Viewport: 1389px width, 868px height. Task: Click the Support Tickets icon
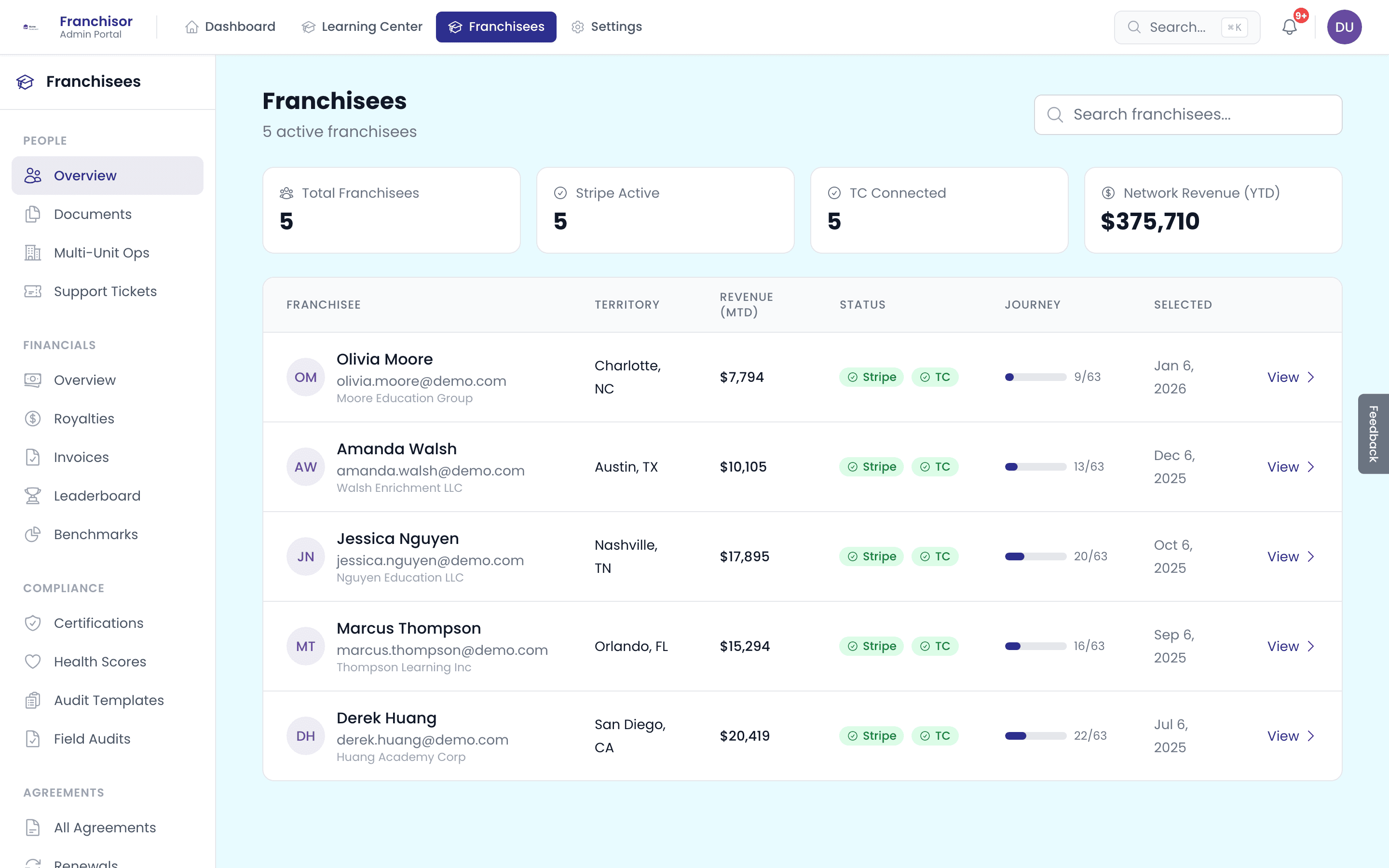point(33,291)
